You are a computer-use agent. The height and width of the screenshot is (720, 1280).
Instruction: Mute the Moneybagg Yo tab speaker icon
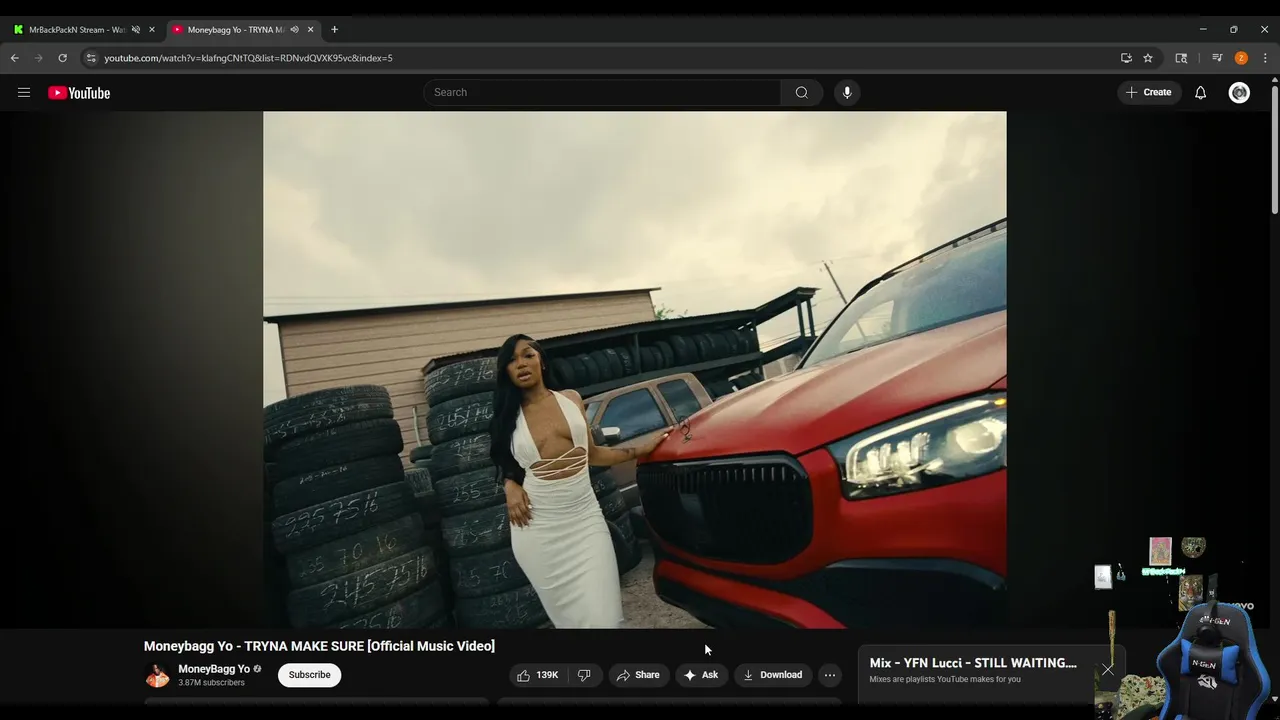pos(294,30)
